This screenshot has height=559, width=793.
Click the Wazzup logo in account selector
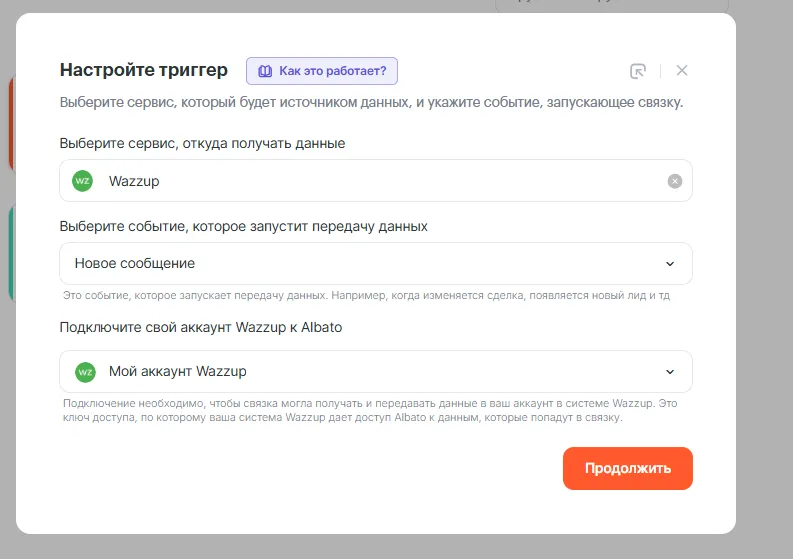point(85,372)
